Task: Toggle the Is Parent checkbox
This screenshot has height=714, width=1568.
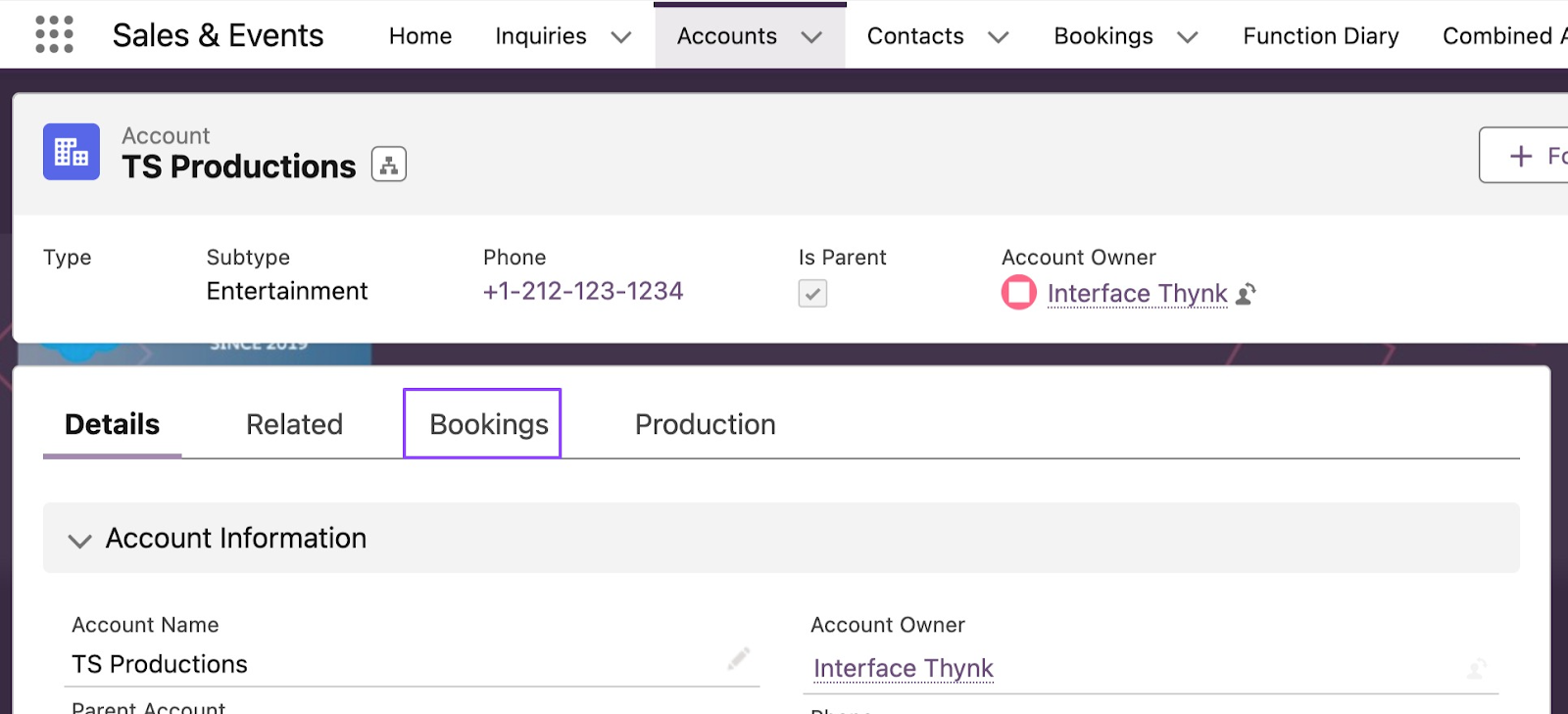Action: [812, 294]
